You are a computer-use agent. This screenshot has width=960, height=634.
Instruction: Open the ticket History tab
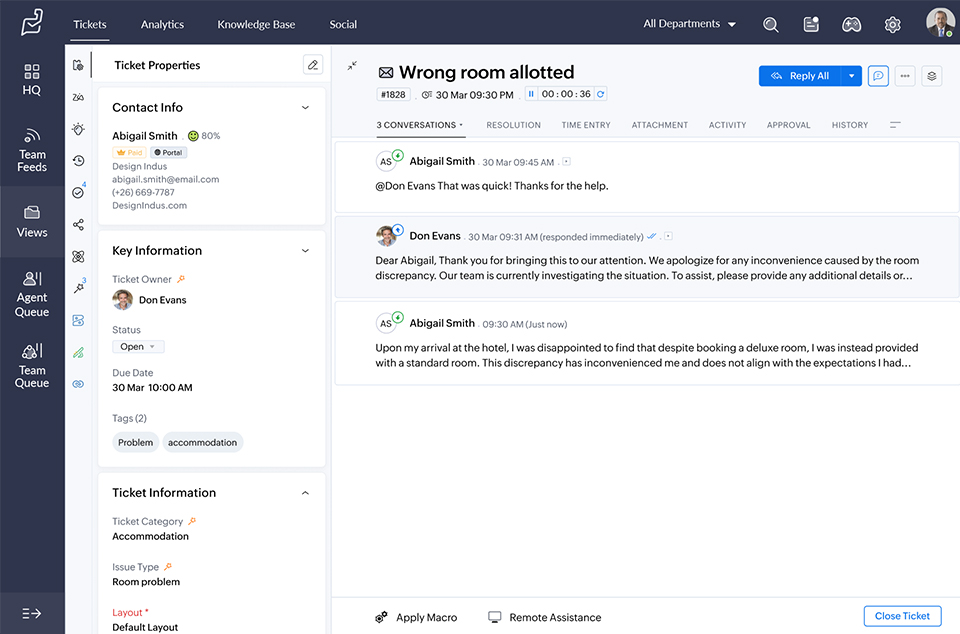[850, 125]
